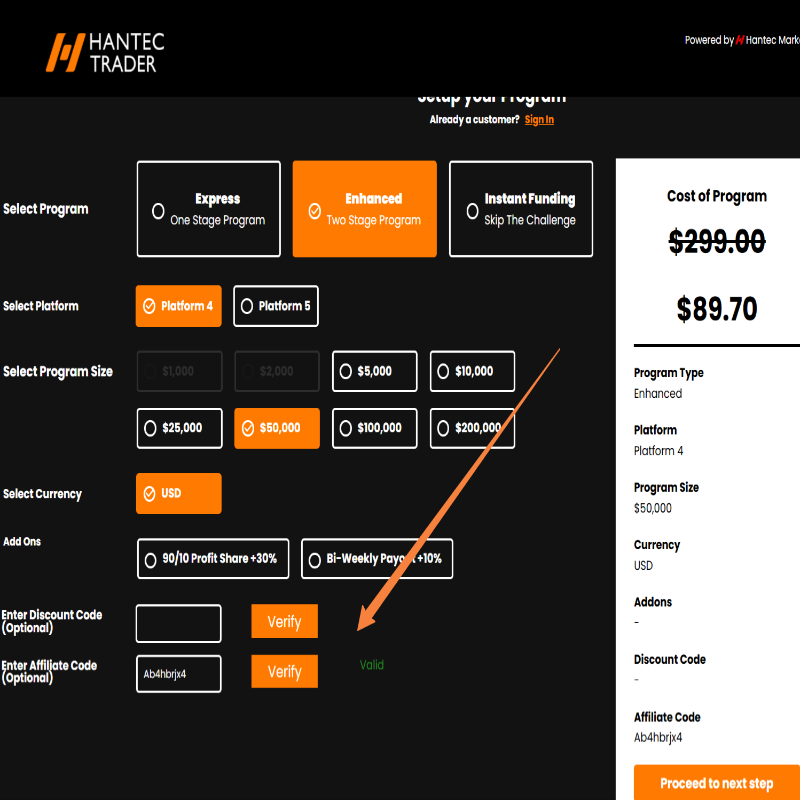Click the Addons label in the summary
This screenshot has width=800, height=800.
click(x=653, y=602)
